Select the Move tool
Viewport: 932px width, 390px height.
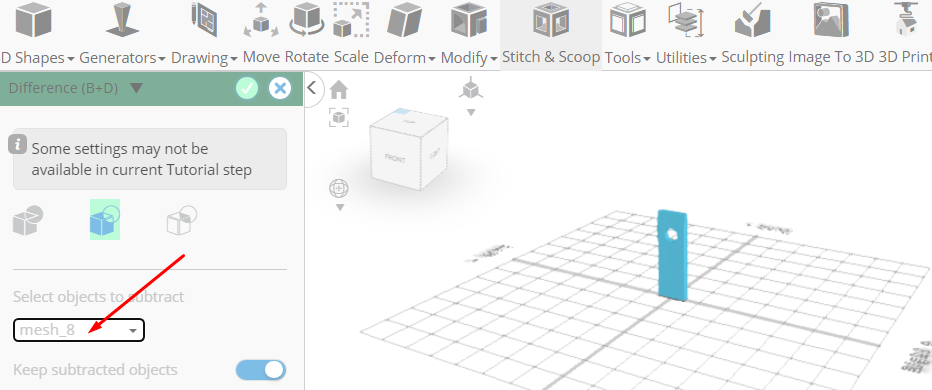262,34
